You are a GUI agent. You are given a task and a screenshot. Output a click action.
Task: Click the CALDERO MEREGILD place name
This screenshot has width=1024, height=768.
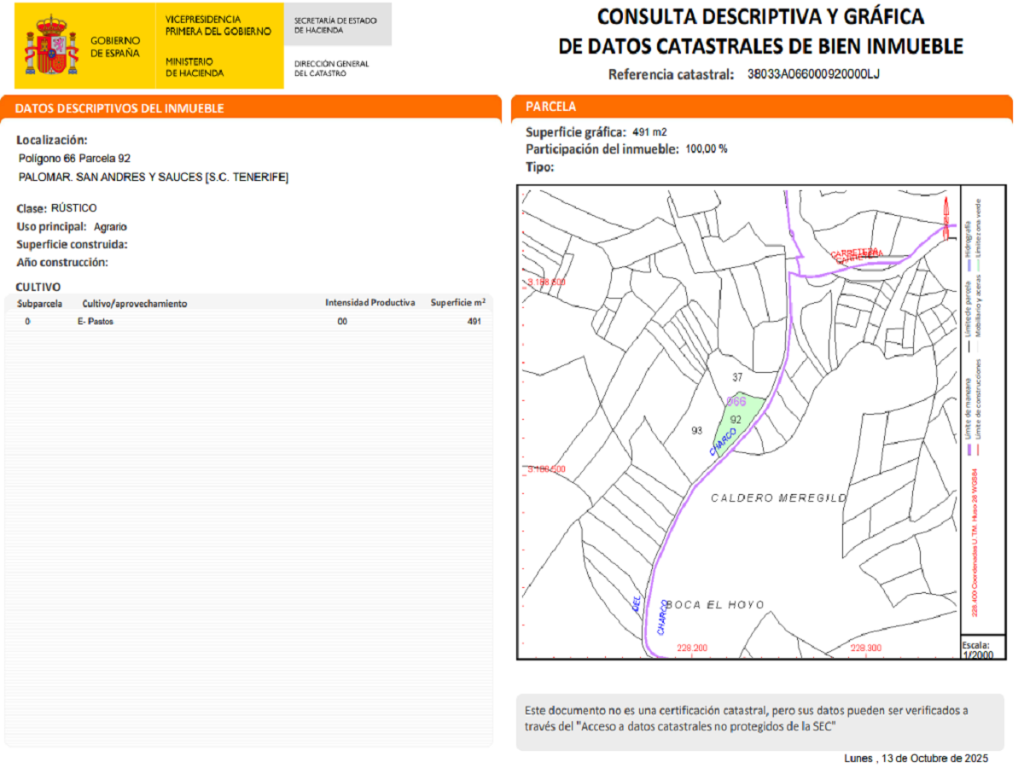pyautogui.click(x=778, y=497)
